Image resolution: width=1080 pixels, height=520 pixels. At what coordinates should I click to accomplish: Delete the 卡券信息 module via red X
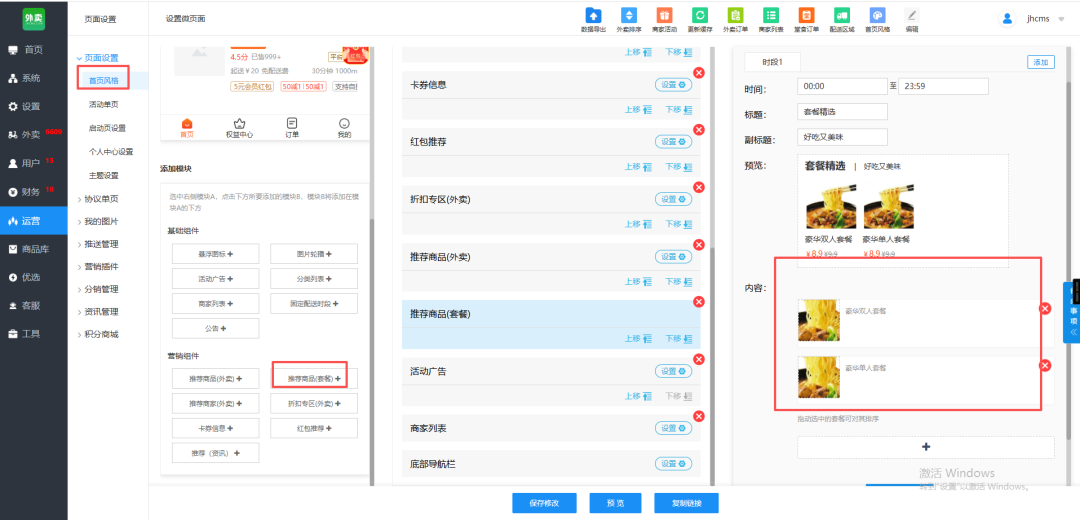[x=698, y=73]
